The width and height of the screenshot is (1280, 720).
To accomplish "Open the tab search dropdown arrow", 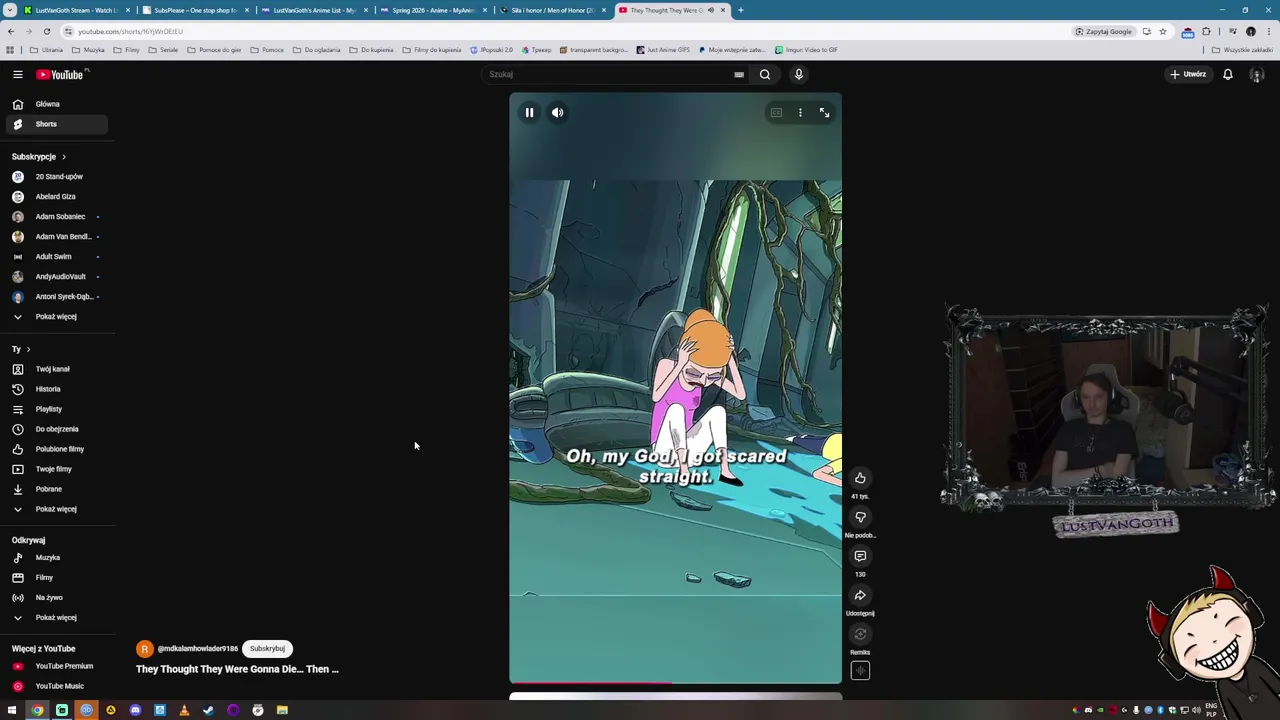I will tap(10, 10).
